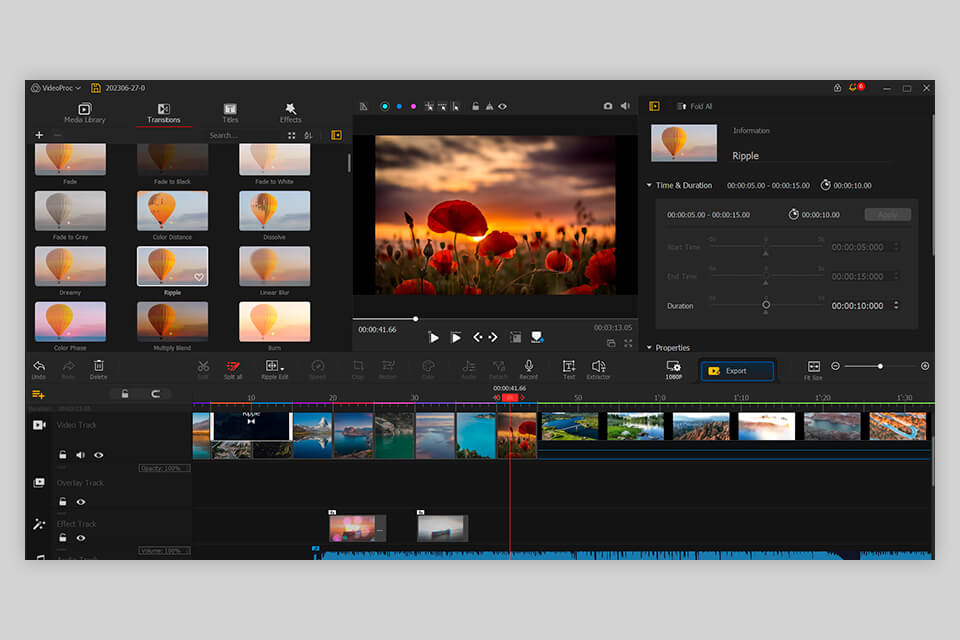Toggle Effect Track lock
Image resolution: width=960 pixels, height=640 pixels.
[62, 538]
